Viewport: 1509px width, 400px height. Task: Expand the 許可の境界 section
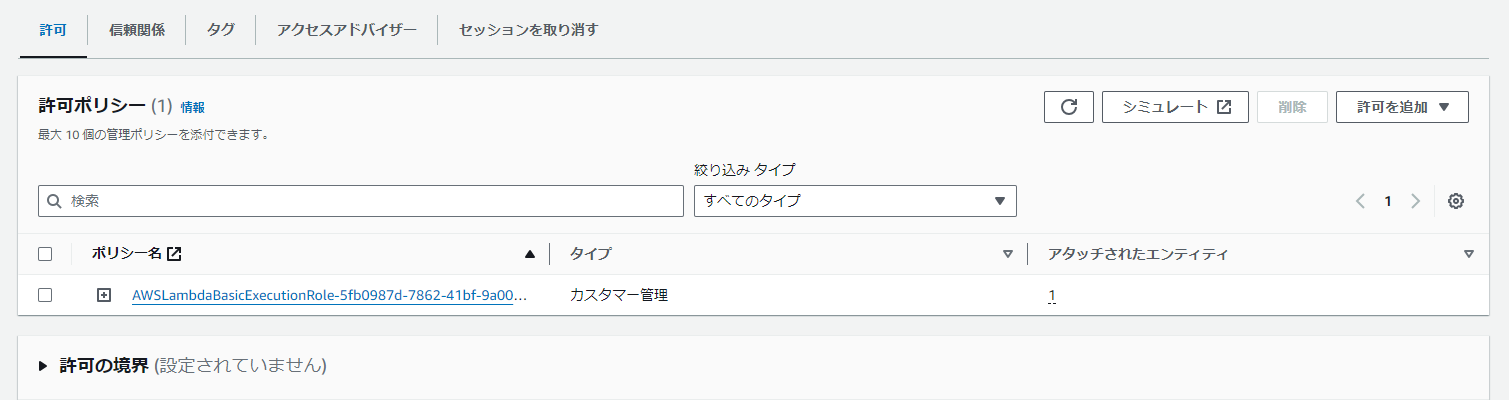click(44, 366)
